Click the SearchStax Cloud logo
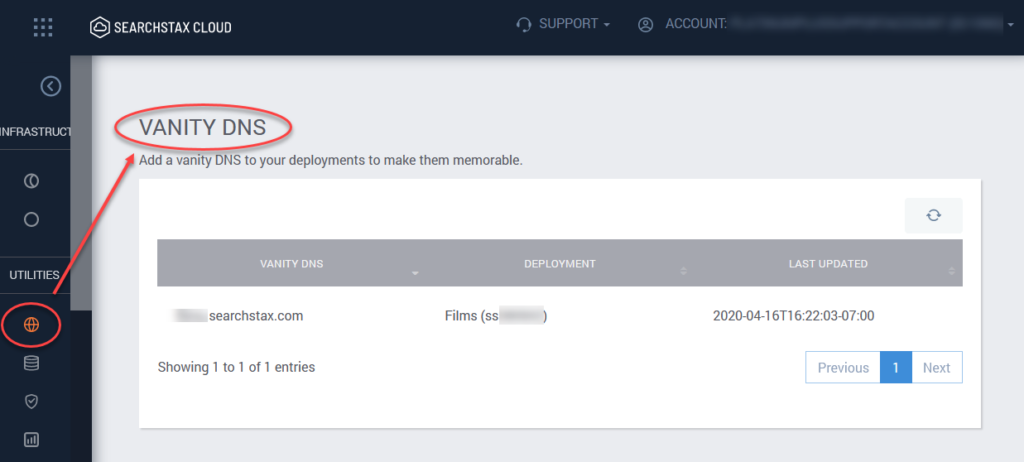 (161, 27)
